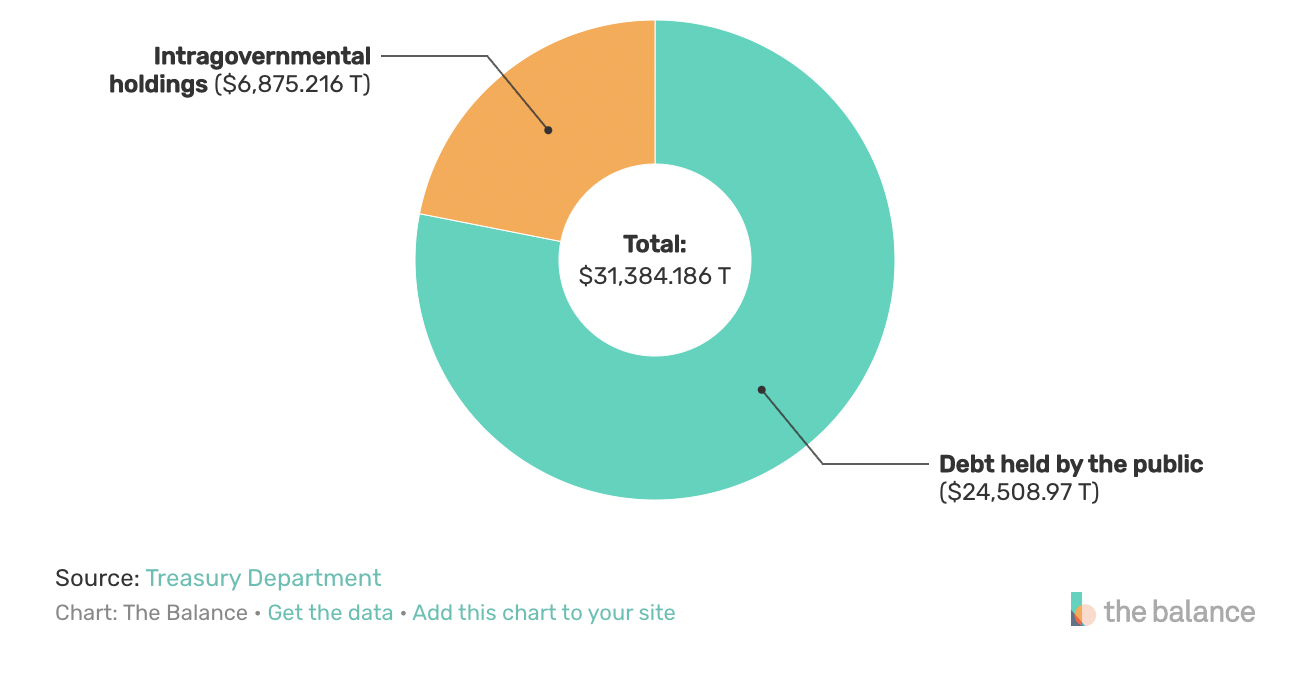
Task: Click the Get the data link
Action: click(x=330, y=613)
